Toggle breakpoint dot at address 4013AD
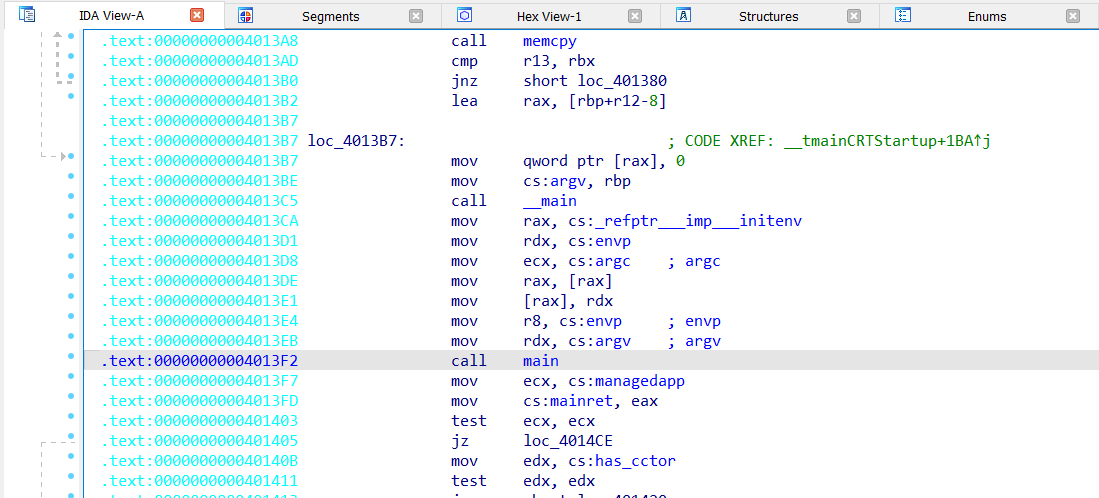1099x498 pixels. [x=71, y=55]
